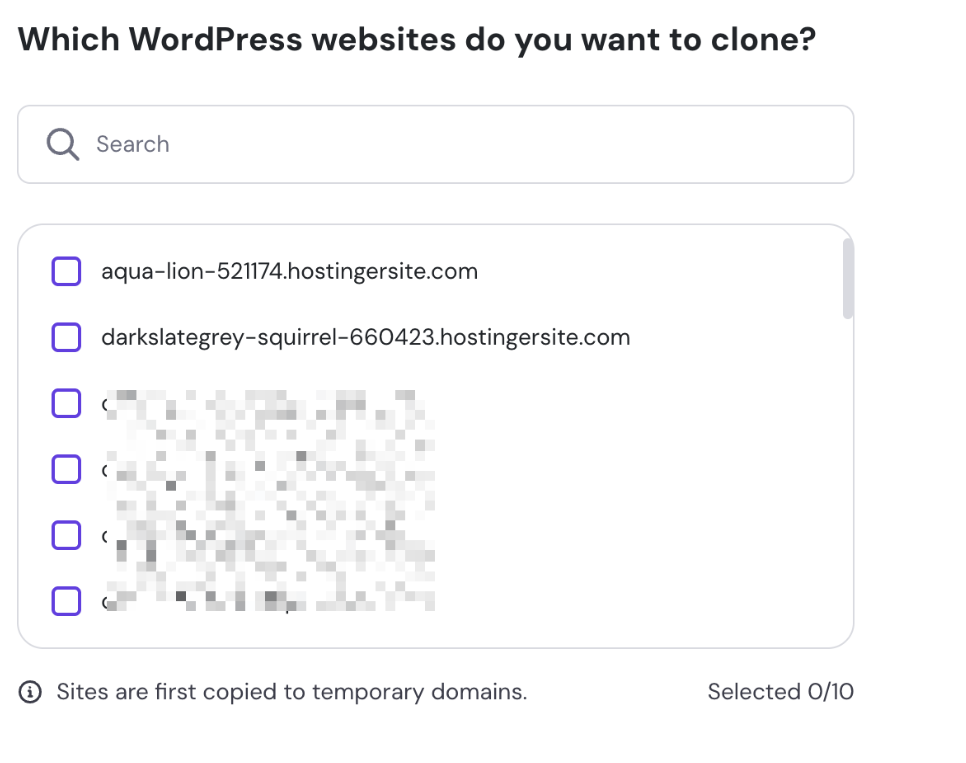This screenshot has width=966, height=763.
Task: Select the third checkbox in the site list
Action: point(66,404)
